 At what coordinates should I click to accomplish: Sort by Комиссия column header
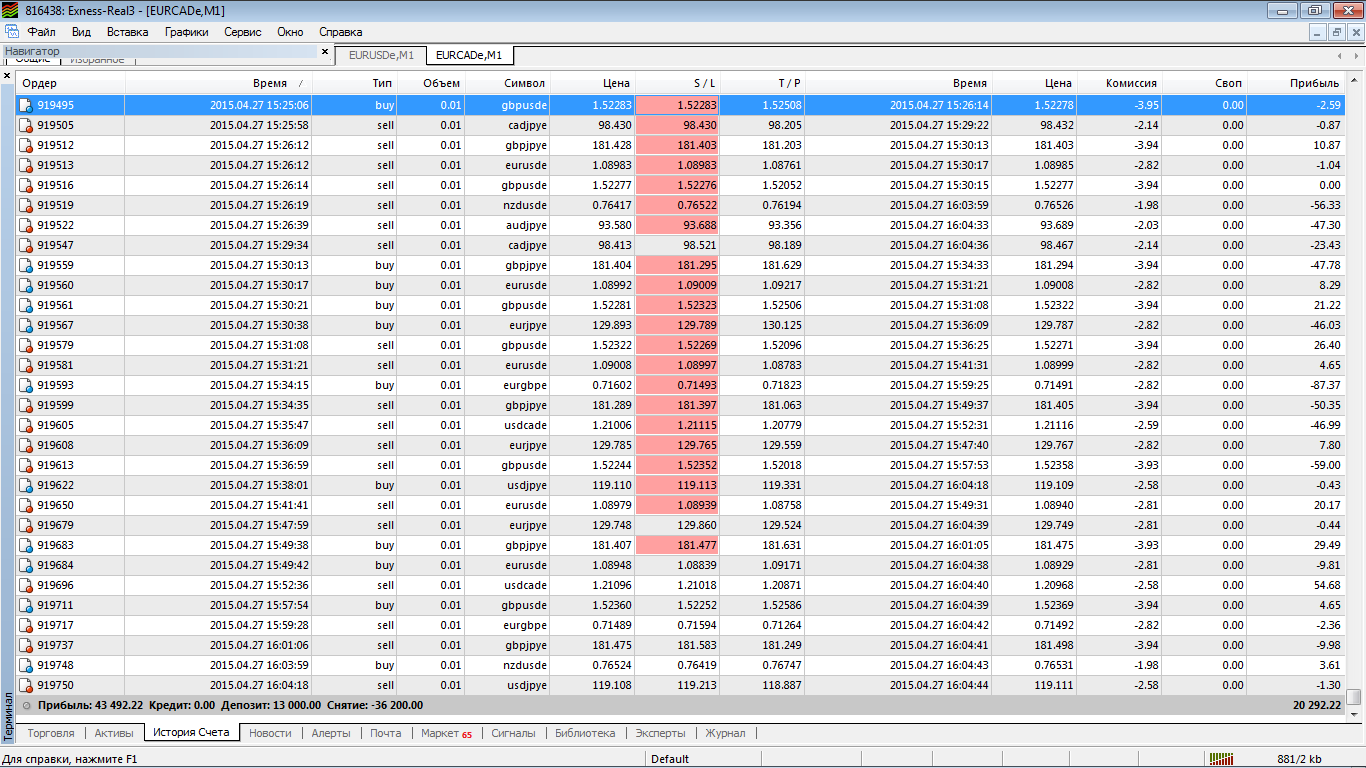click(1120, 84)
